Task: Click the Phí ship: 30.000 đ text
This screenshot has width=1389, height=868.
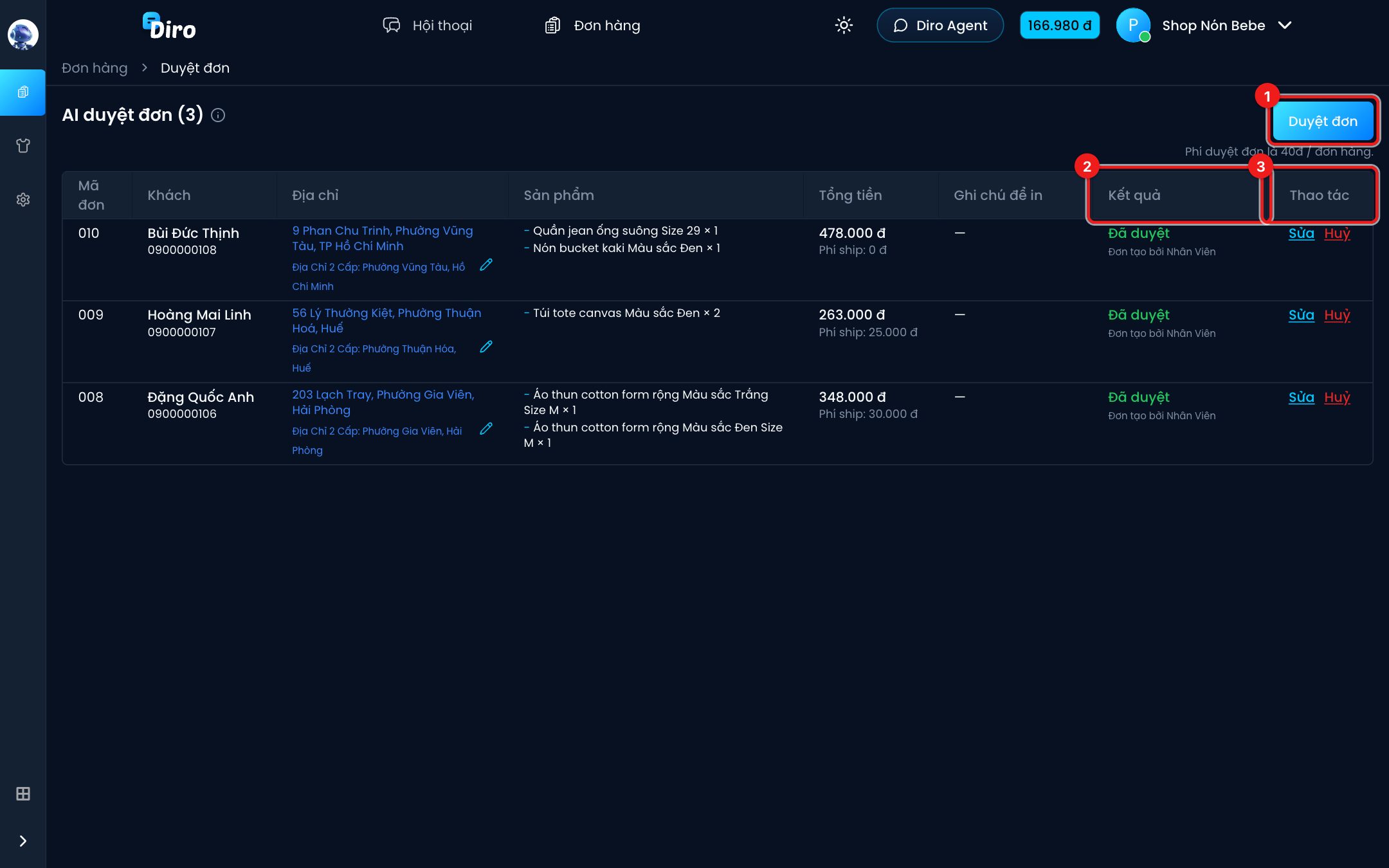Action: (x=868, y=413)
